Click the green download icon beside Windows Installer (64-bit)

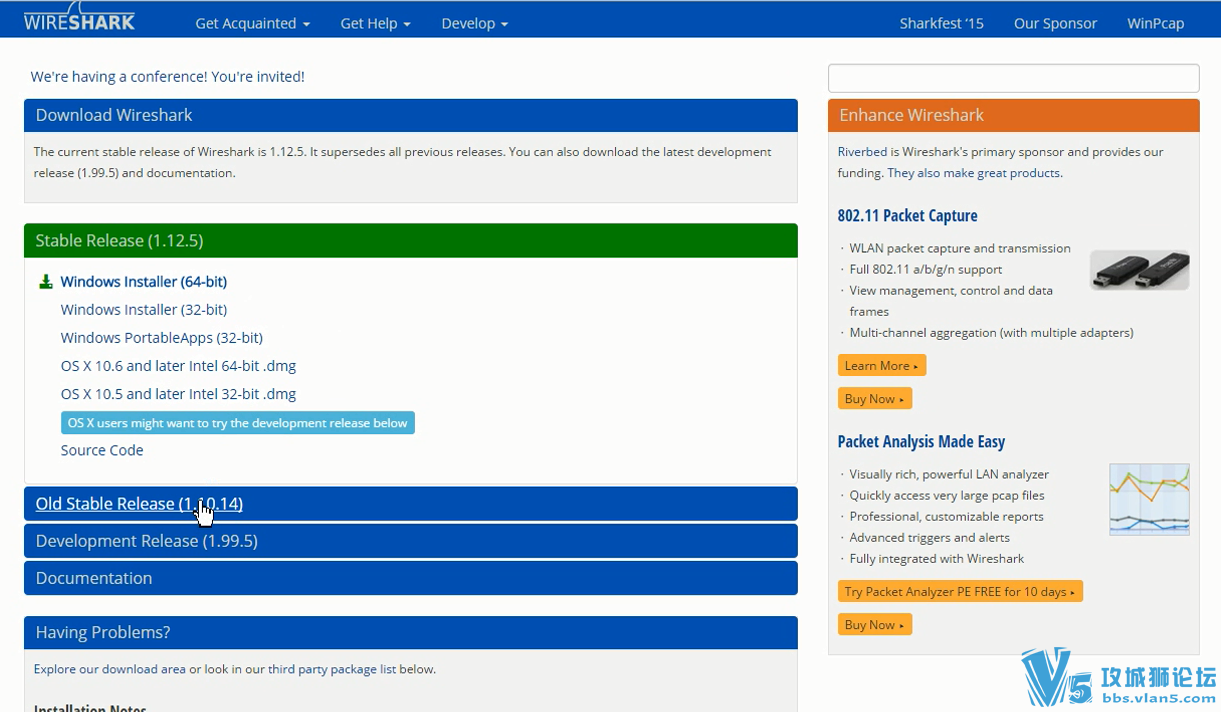45,282
